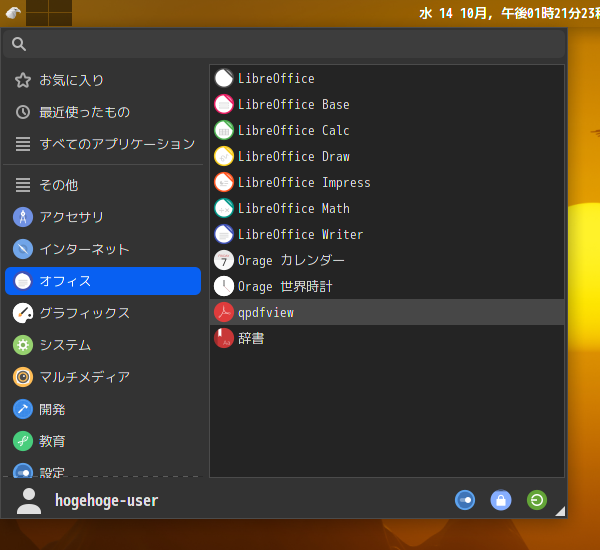
Task: Click the hogehoge-user name label
Action: pos(106,500)
